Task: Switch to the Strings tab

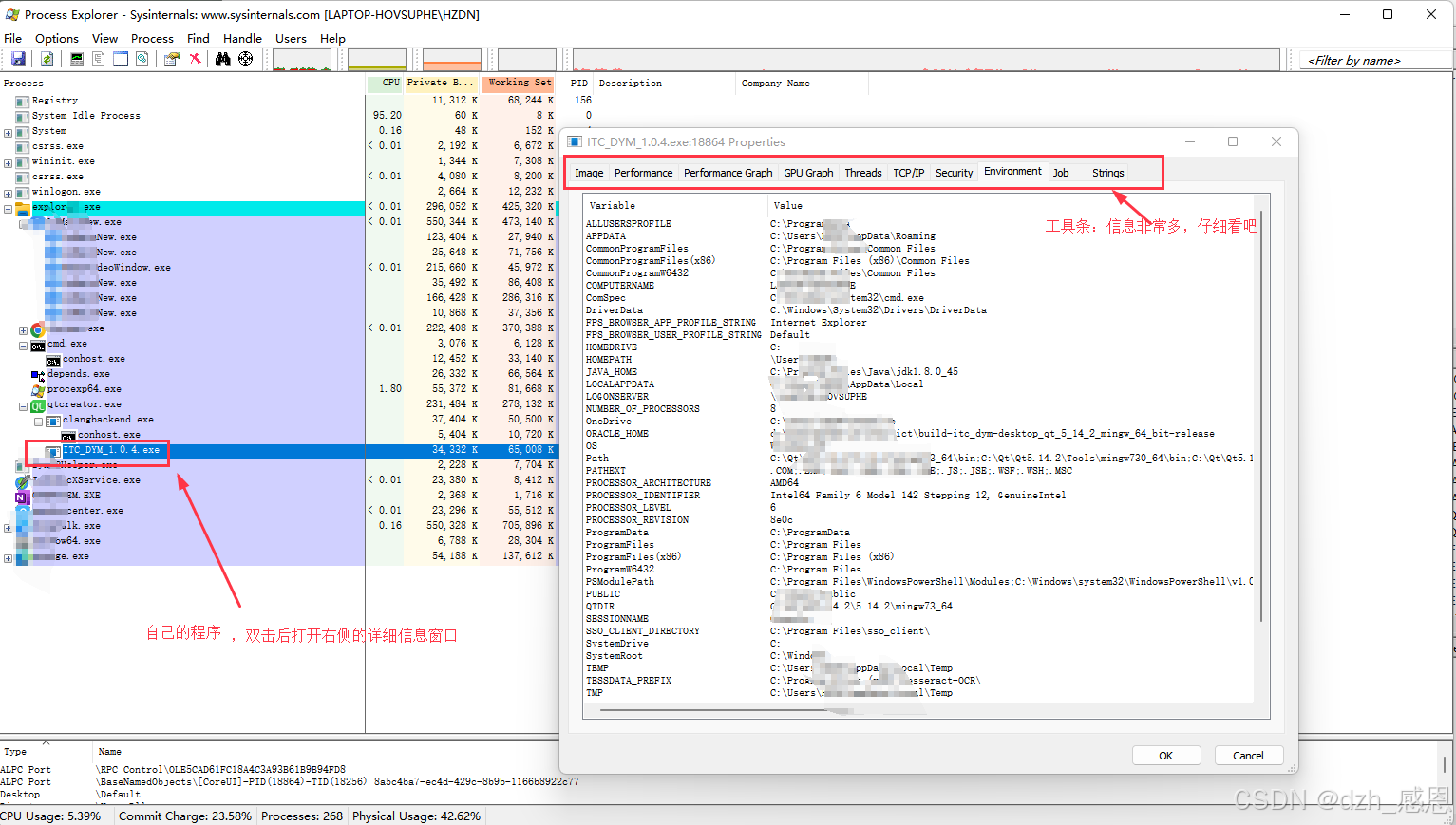Action: click(x=1107, y=173)
